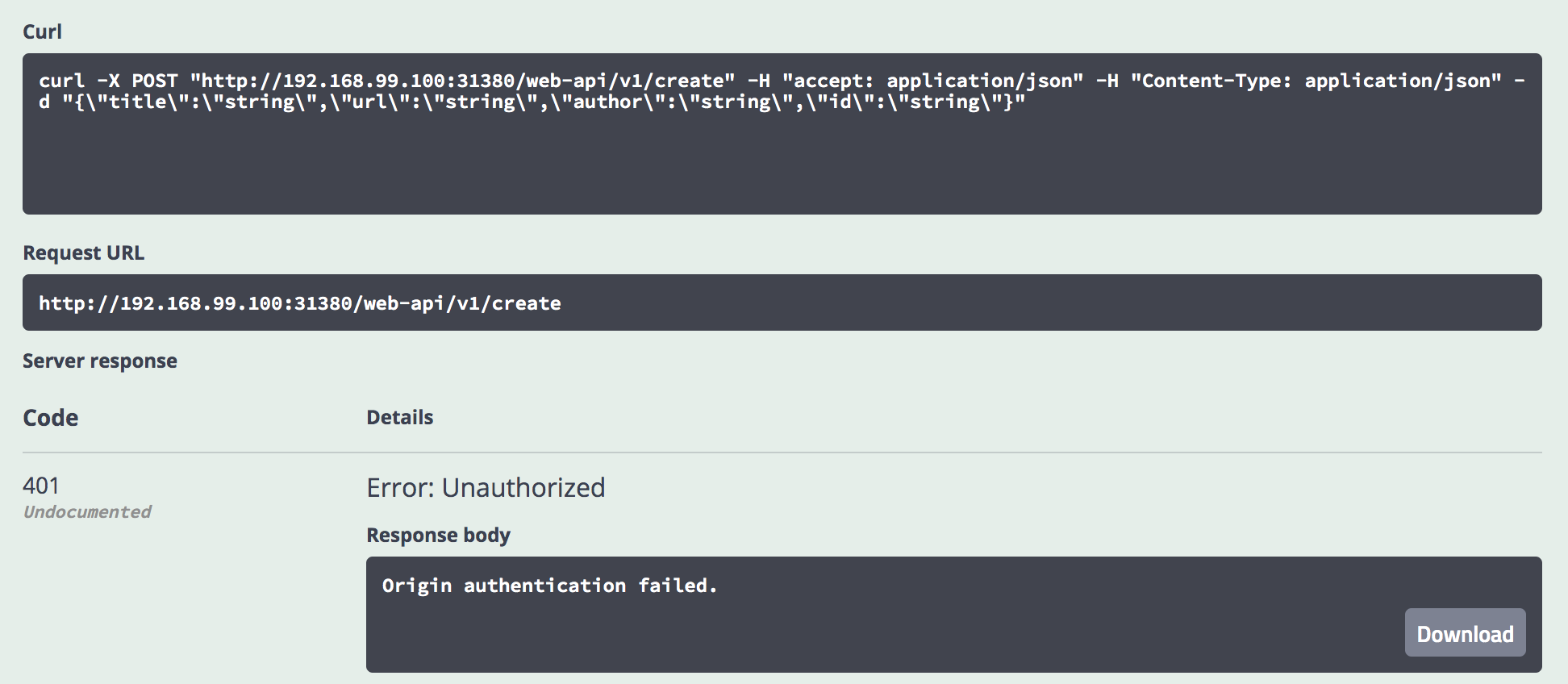Click the "Request URL" section heading

83,253
